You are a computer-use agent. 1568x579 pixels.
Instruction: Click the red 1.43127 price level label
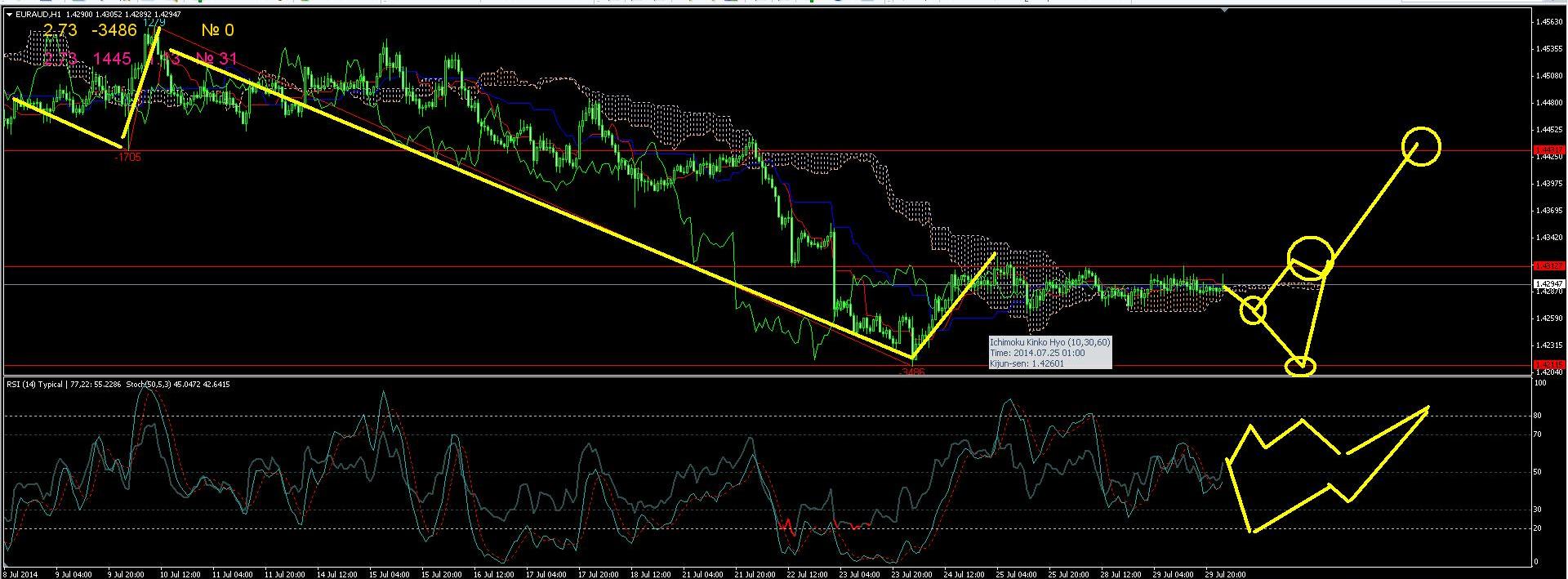1549,266
